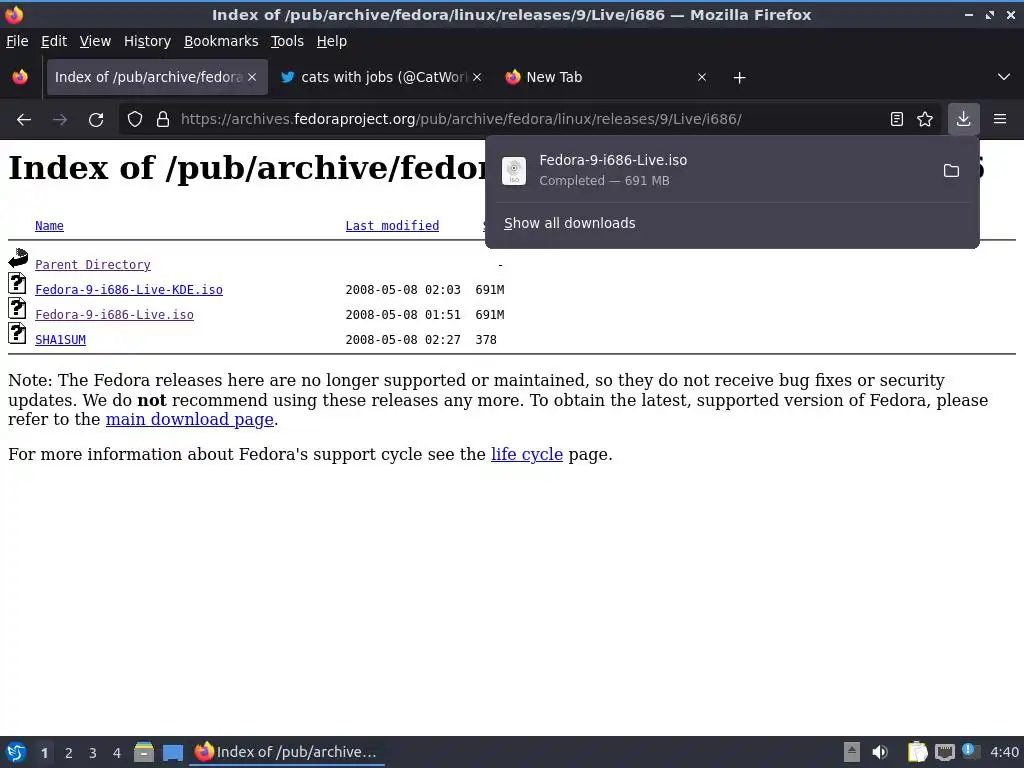Click the Parent Directory back-arrow icon
1024x768 pixels.
click(18, 258)
